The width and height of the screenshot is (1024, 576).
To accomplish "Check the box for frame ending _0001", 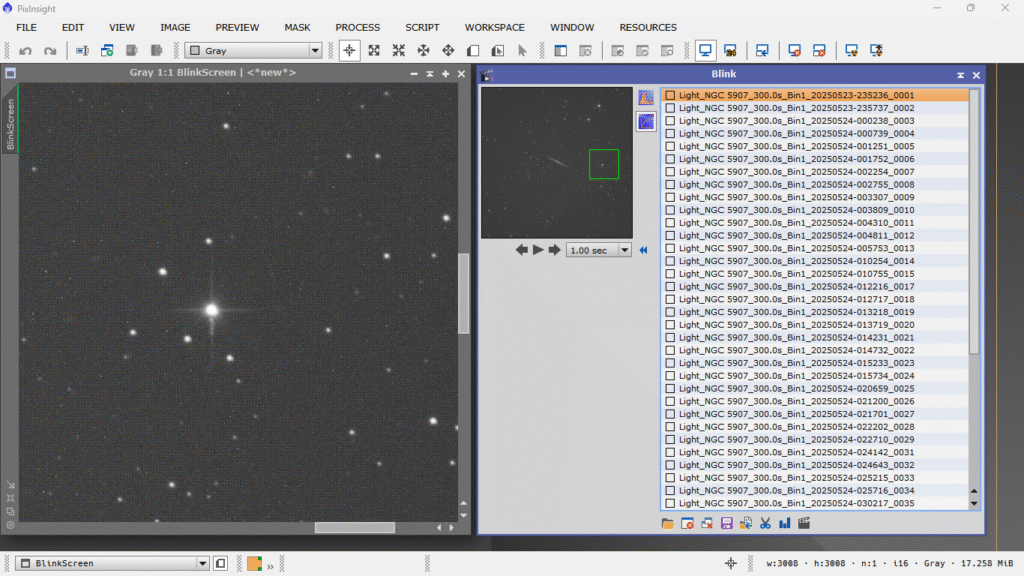I will (x=670, y=96).
